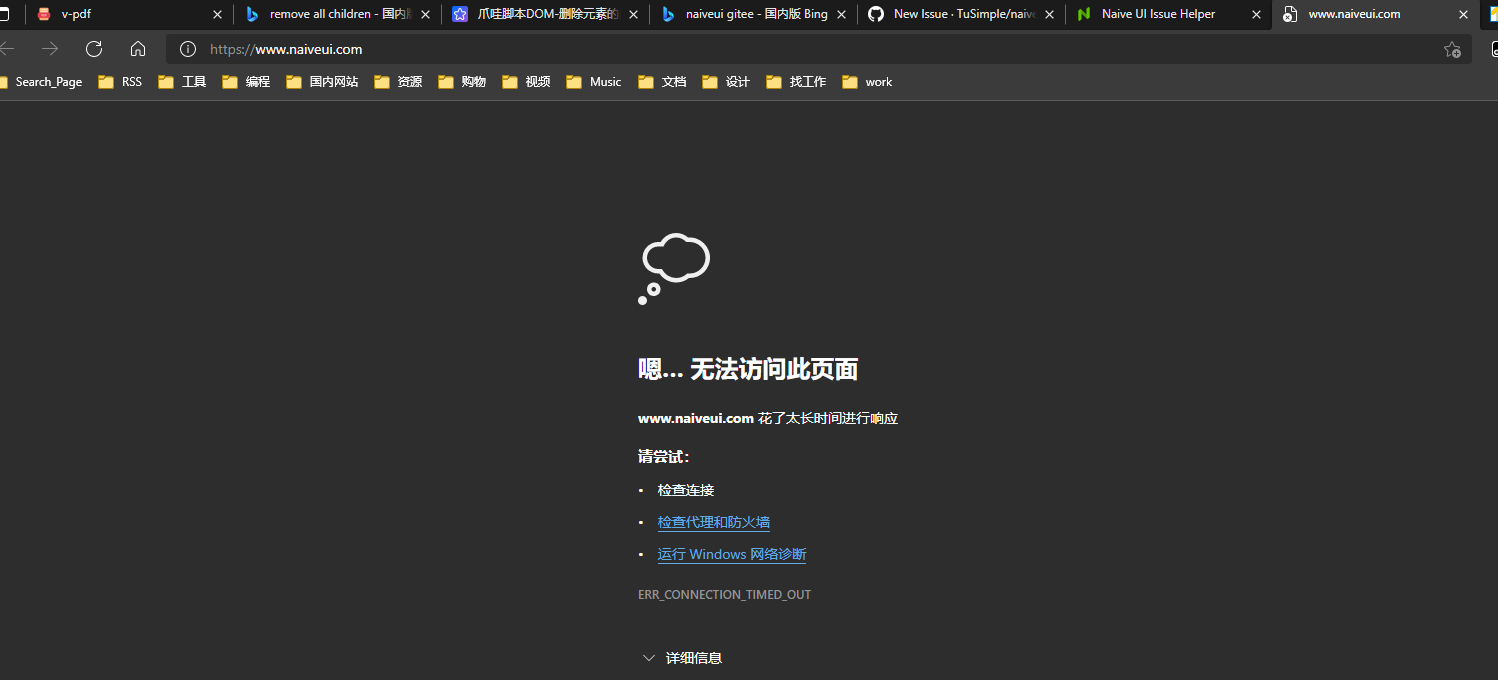
Task: Click the 检查代理和防火墙 link
Action: (713, 521)
